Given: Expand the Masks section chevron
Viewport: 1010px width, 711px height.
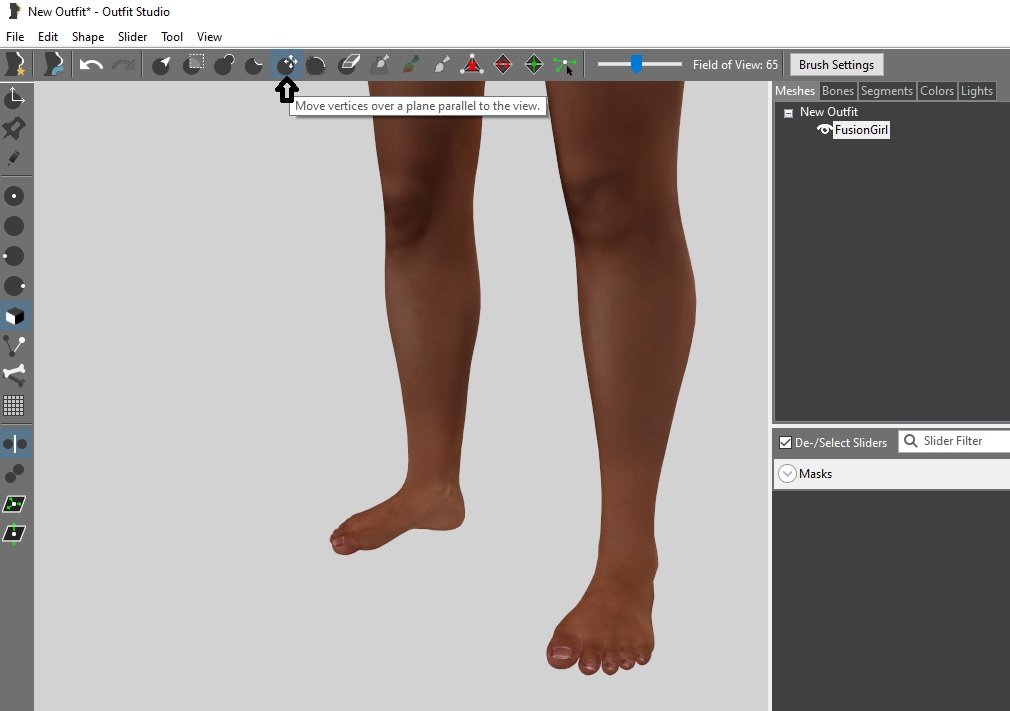Looking at the screenshot, I should tap(787, 474).
